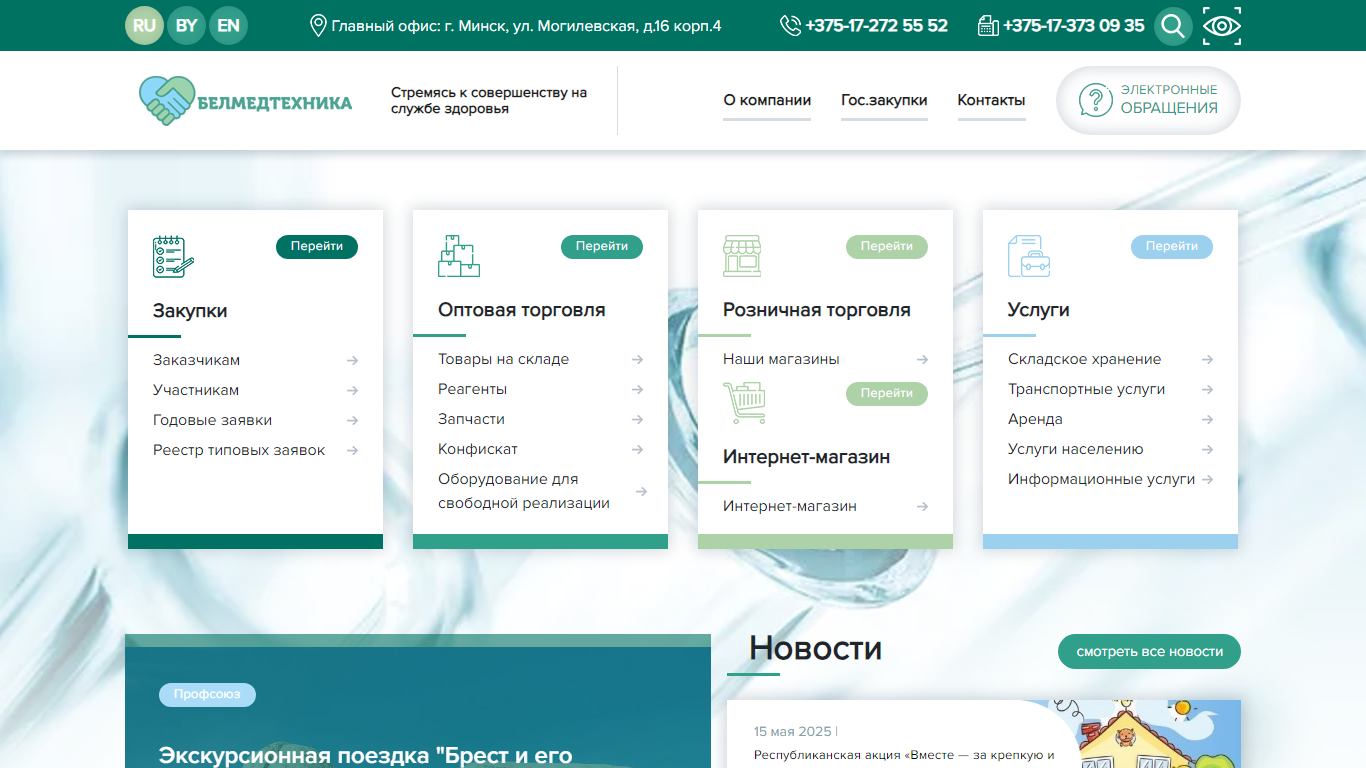Image resolution: width=1366 pixels, height=768 pixels.
Task: Click the fax machine icon
Action: [x=988, y=25]
